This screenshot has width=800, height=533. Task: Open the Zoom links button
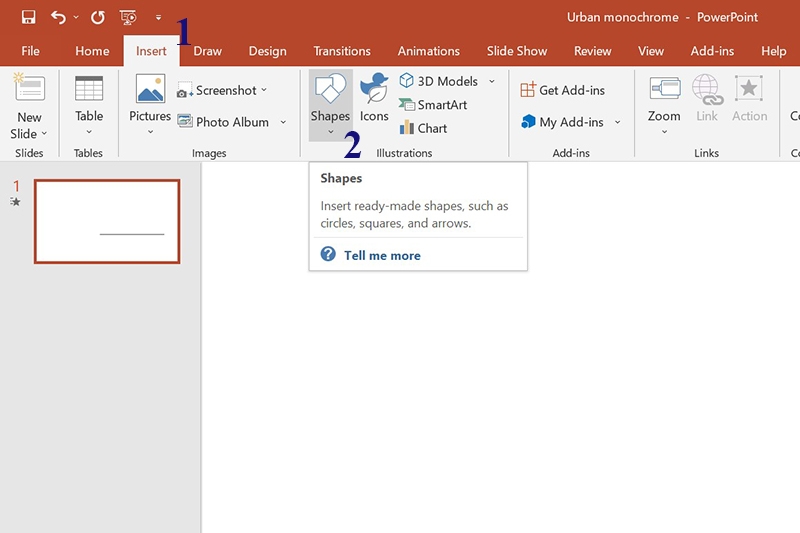point(664,104)
